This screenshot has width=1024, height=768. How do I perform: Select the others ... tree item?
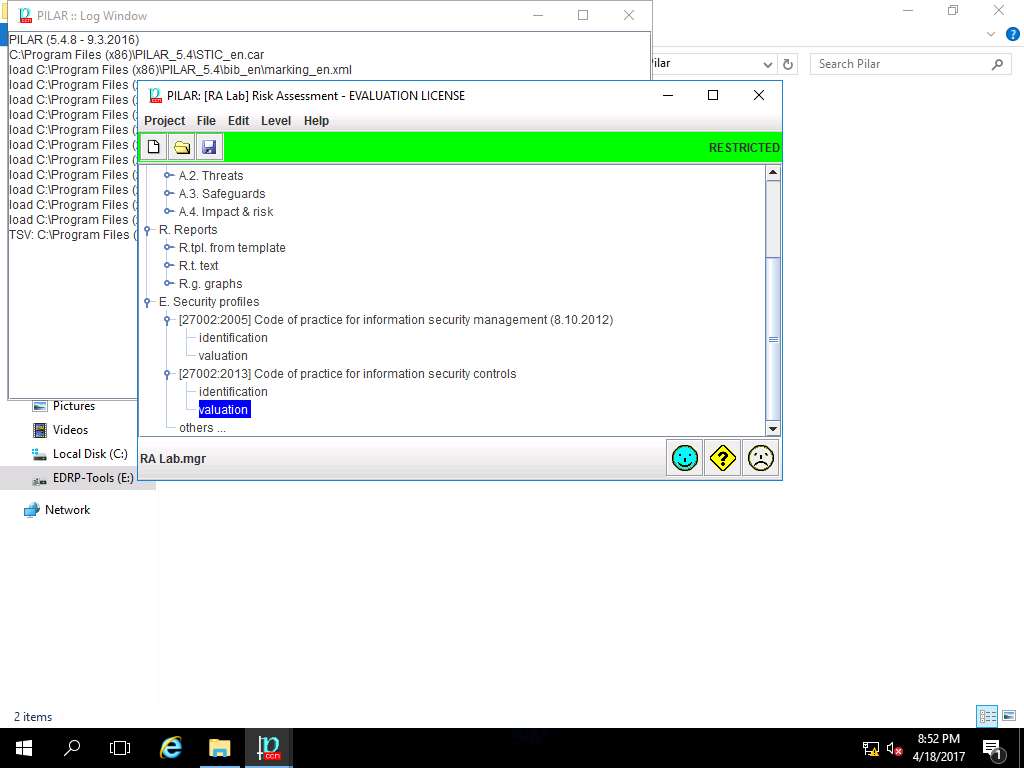(x=202, y=428)
